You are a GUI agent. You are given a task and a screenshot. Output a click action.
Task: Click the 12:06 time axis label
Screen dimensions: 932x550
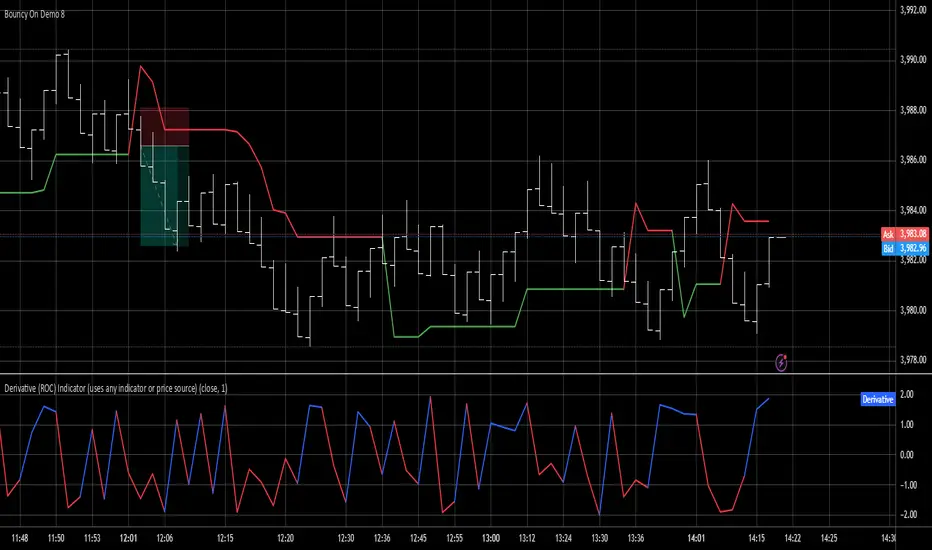coord(165,538)
